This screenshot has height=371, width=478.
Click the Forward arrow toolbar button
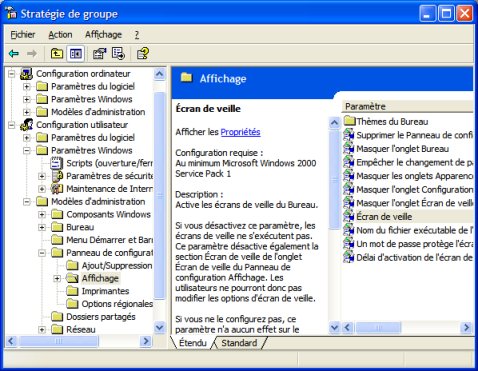32,53
